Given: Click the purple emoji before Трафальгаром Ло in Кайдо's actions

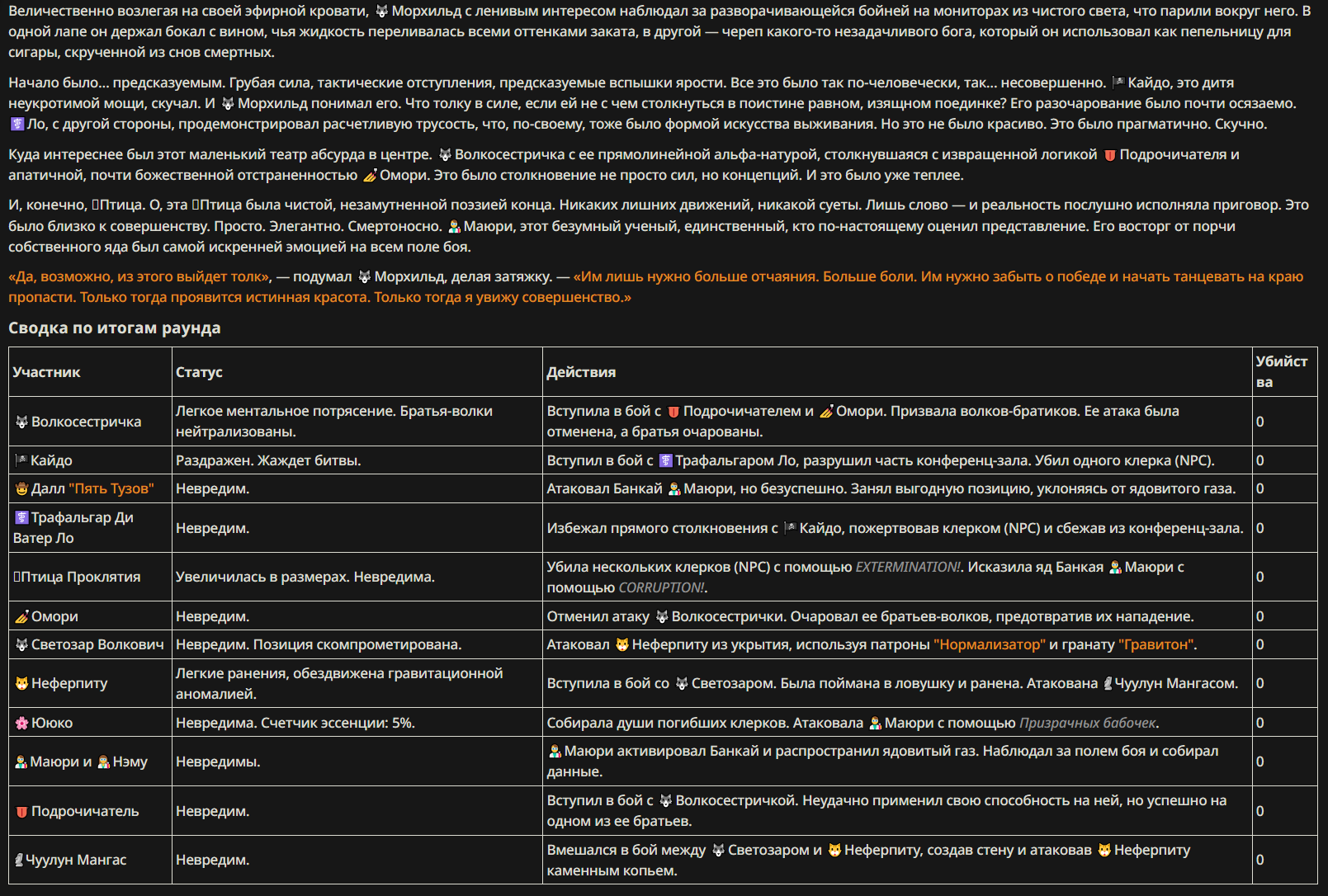Looking at the screenshot, I should [x=665, y=460].
